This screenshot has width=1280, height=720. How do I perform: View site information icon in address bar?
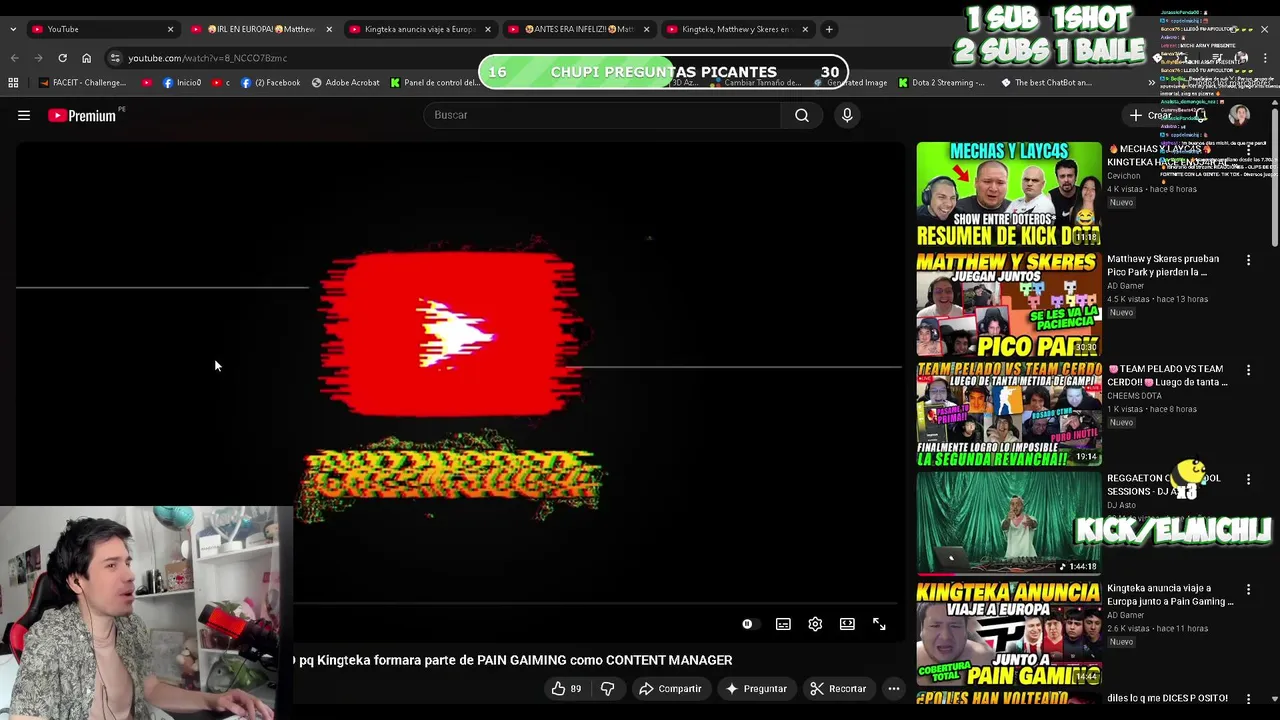tap(115, 58)
